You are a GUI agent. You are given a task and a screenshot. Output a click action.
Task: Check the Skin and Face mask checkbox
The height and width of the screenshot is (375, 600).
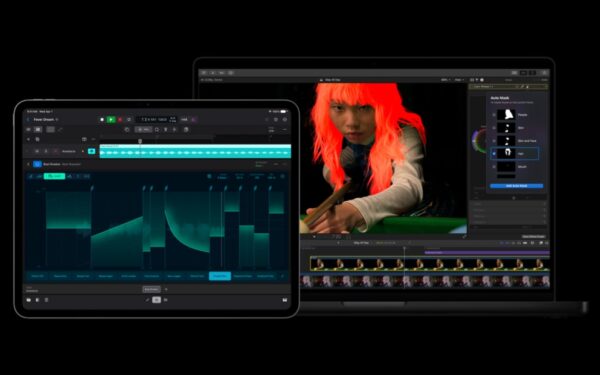(x=494, y=141)
